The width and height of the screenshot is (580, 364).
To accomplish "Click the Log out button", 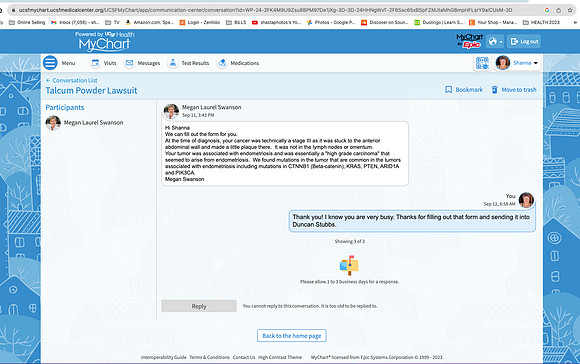I will click(524, 41).
